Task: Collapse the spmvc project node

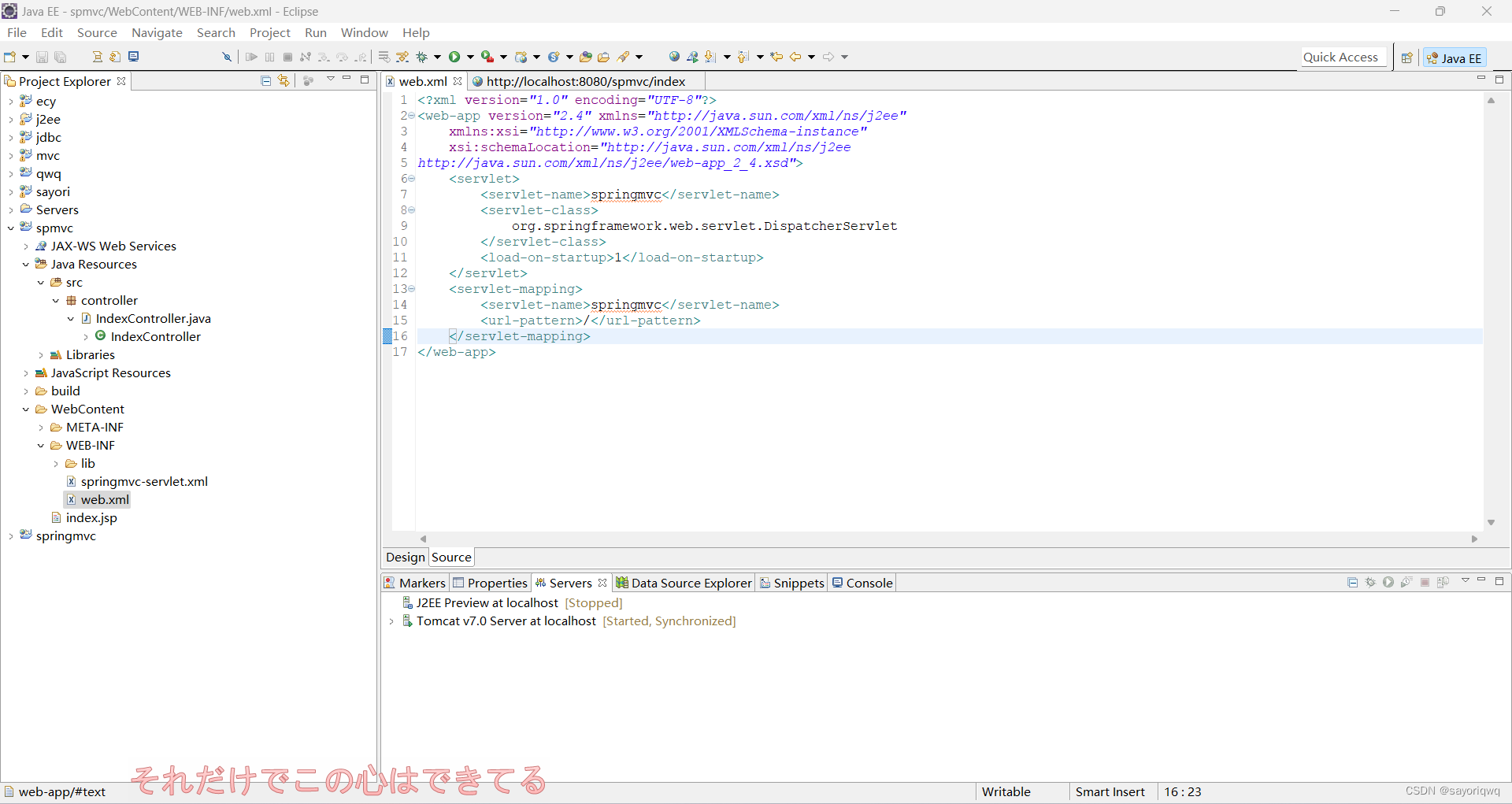Action: tap(10, 228)
